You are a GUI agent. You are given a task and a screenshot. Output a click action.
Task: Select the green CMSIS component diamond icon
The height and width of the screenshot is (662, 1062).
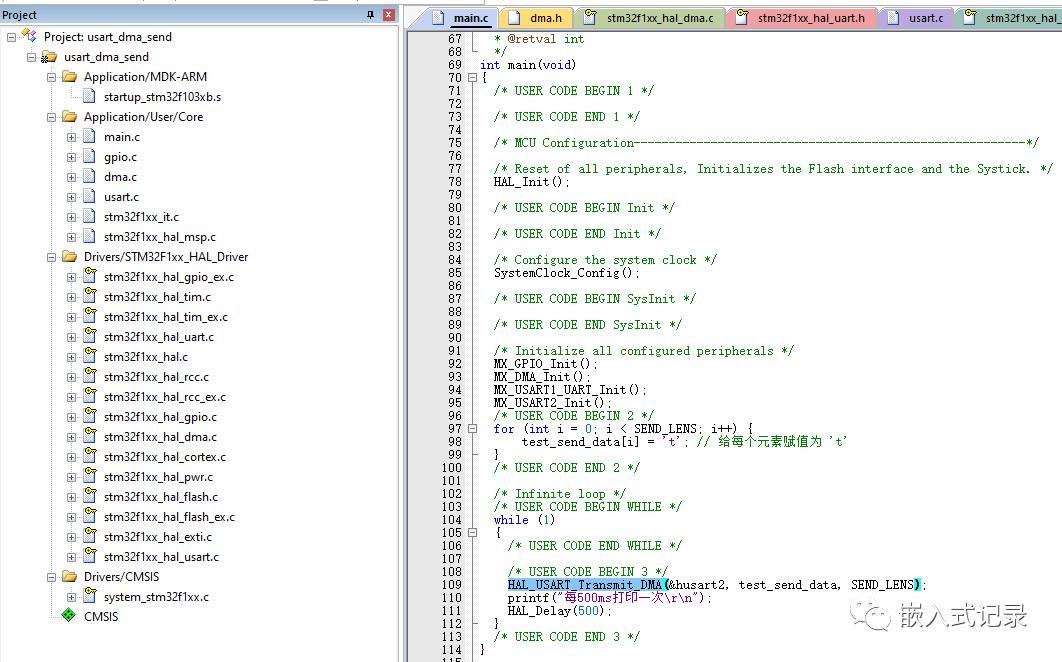pyautogui.click(x=68, y=615)
